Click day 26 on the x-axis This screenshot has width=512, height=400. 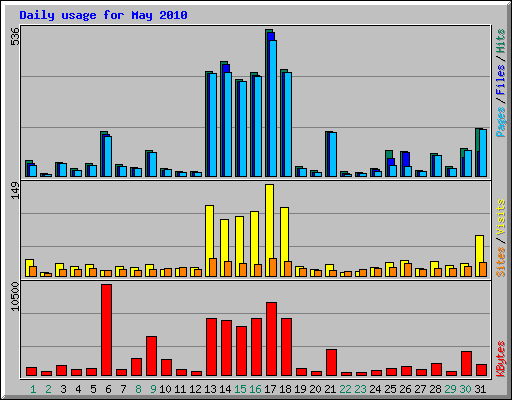pos(405,389)
